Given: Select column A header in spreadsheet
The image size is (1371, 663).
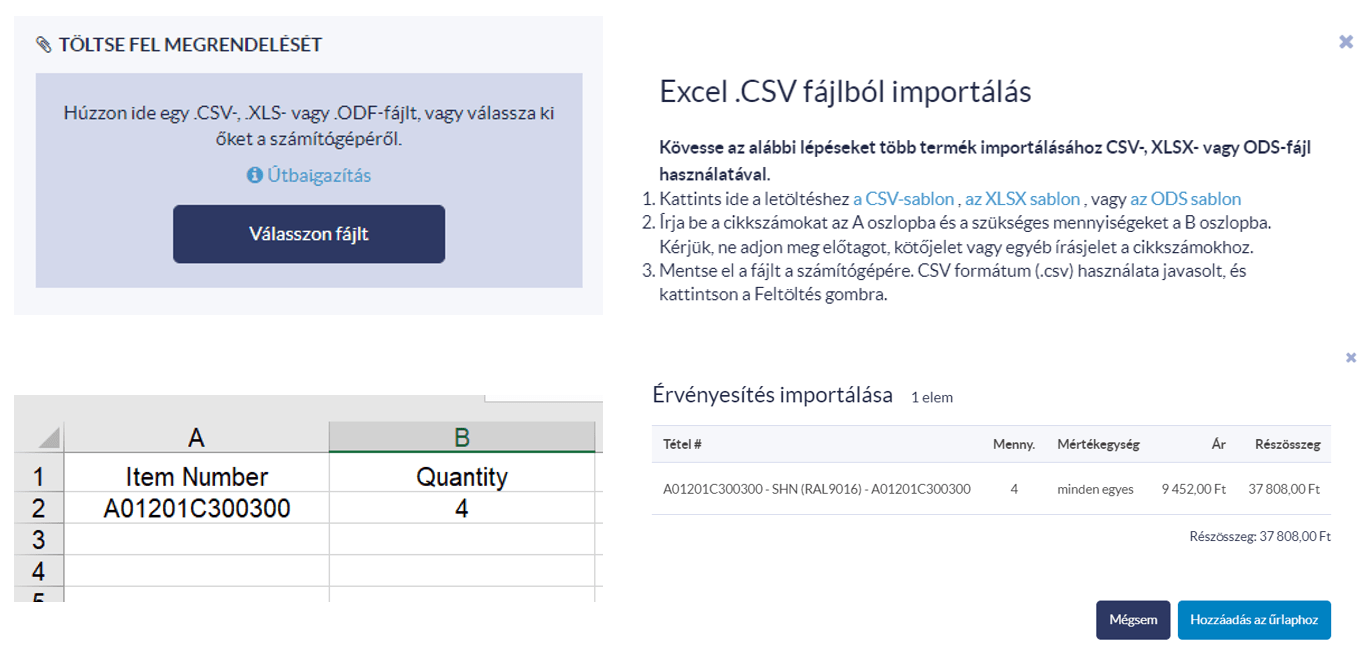Looking at the screenshot, I should [x=196, y=437].
